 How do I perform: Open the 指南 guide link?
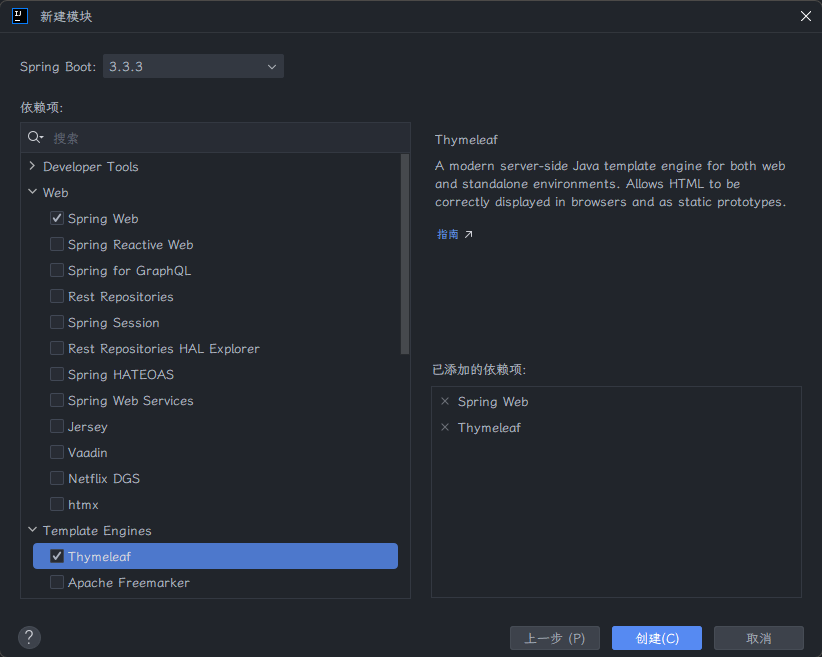pos(448,234)
